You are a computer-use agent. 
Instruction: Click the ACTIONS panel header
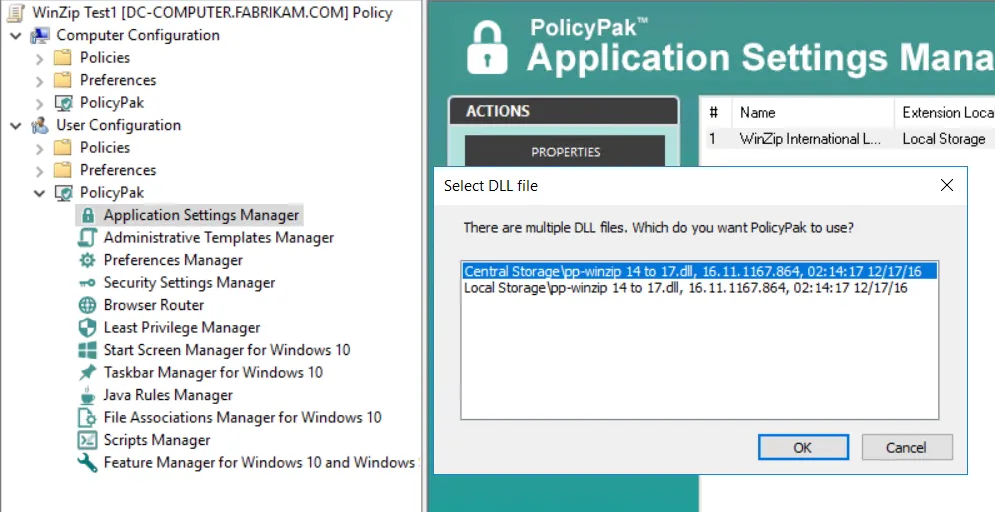[564, 111]
